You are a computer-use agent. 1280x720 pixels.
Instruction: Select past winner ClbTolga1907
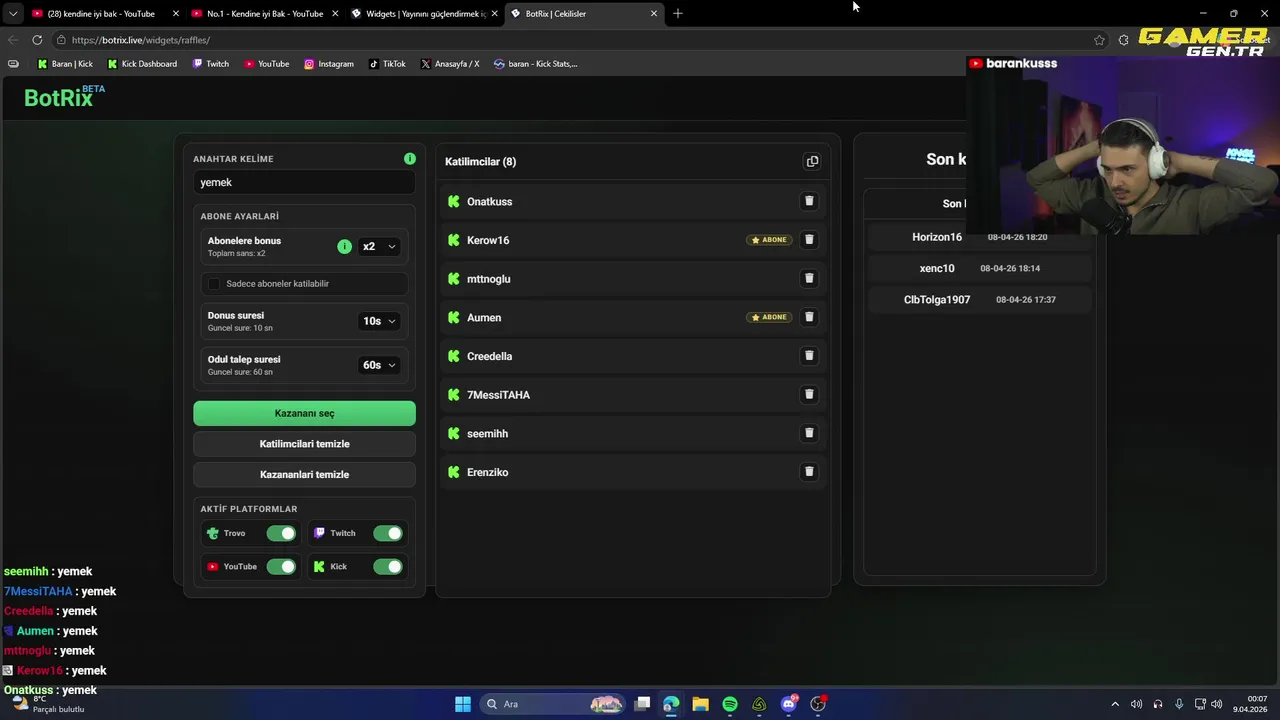pos(980,300)
